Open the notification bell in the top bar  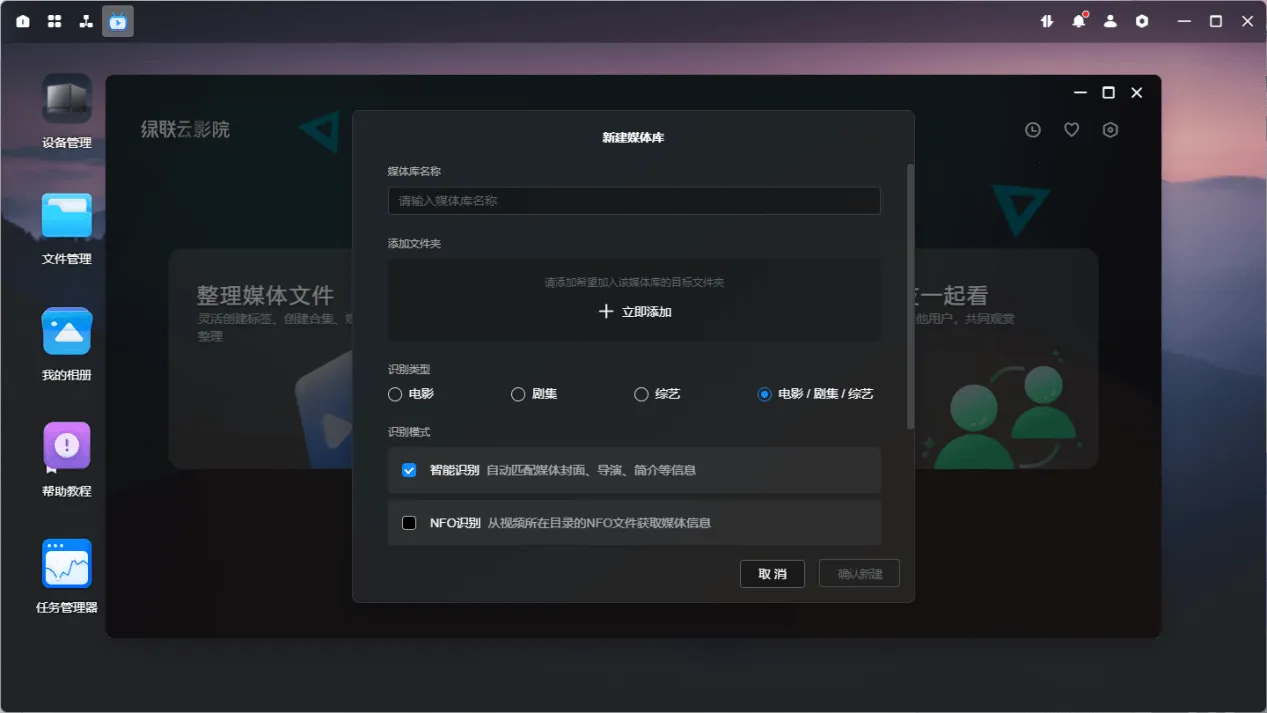click(x=1078, y=21)
